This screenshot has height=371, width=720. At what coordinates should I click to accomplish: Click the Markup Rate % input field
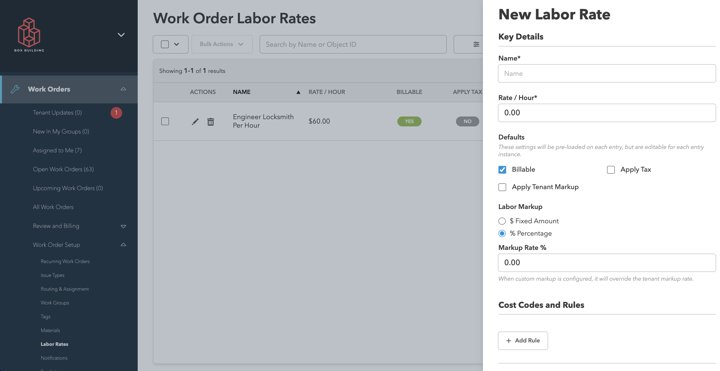click(x=607, y=263)
